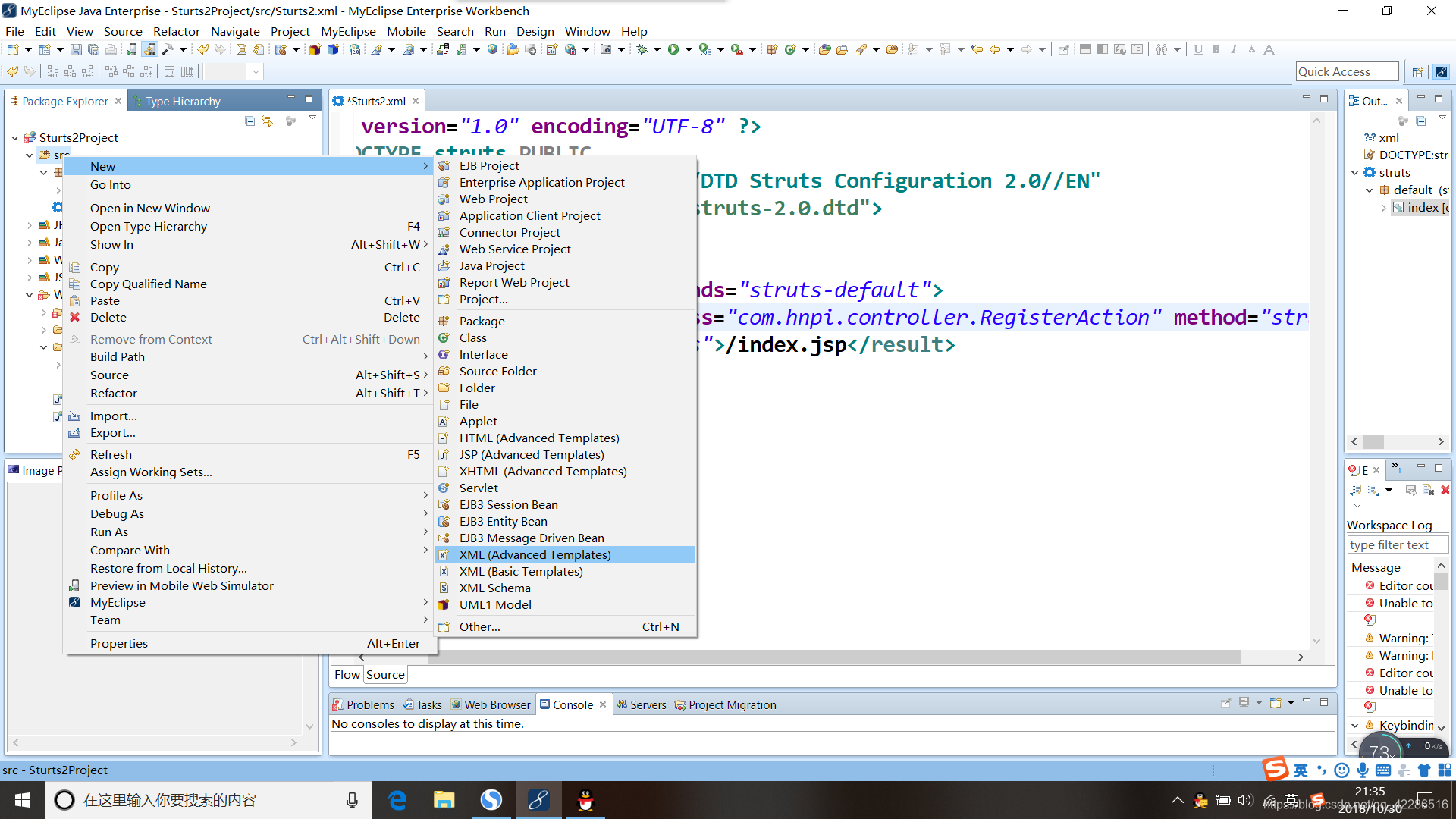Toggle the highlighted mobile preview toolbar button

click(150, 50)
